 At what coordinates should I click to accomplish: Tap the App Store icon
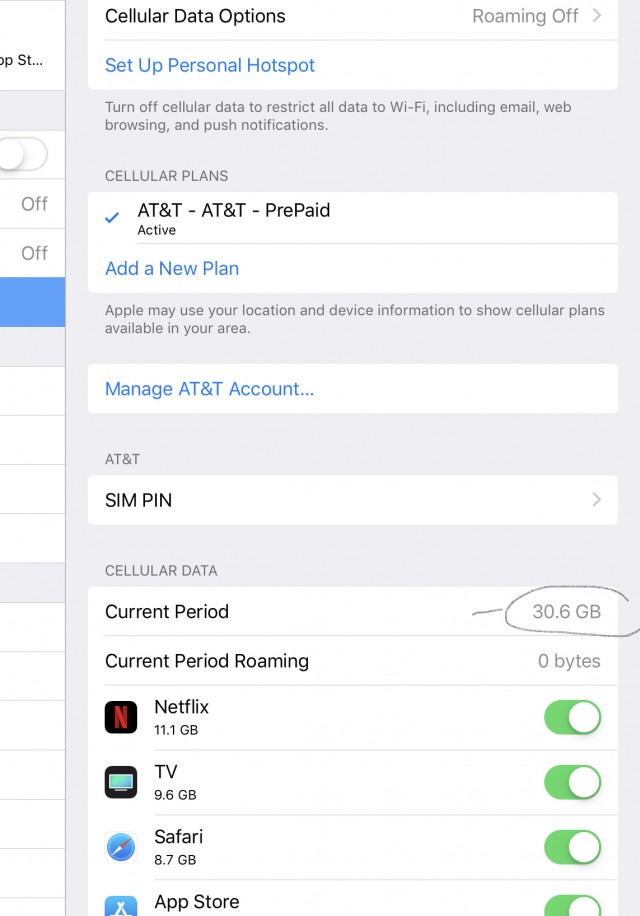click(x=121, y=906)
